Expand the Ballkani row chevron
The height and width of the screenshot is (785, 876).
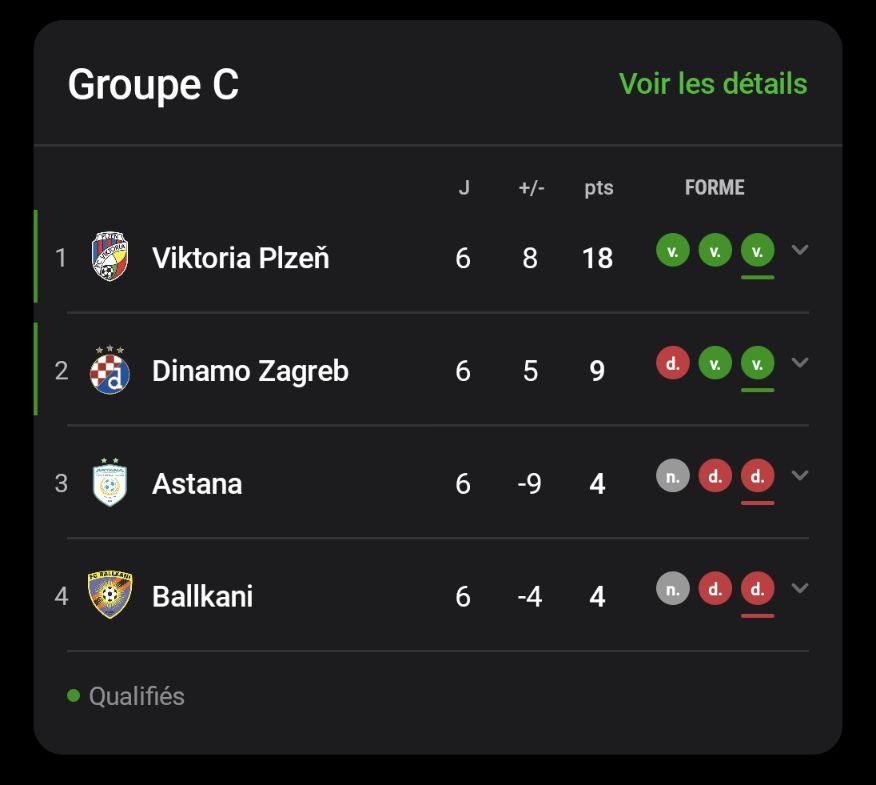click(799, 588)
